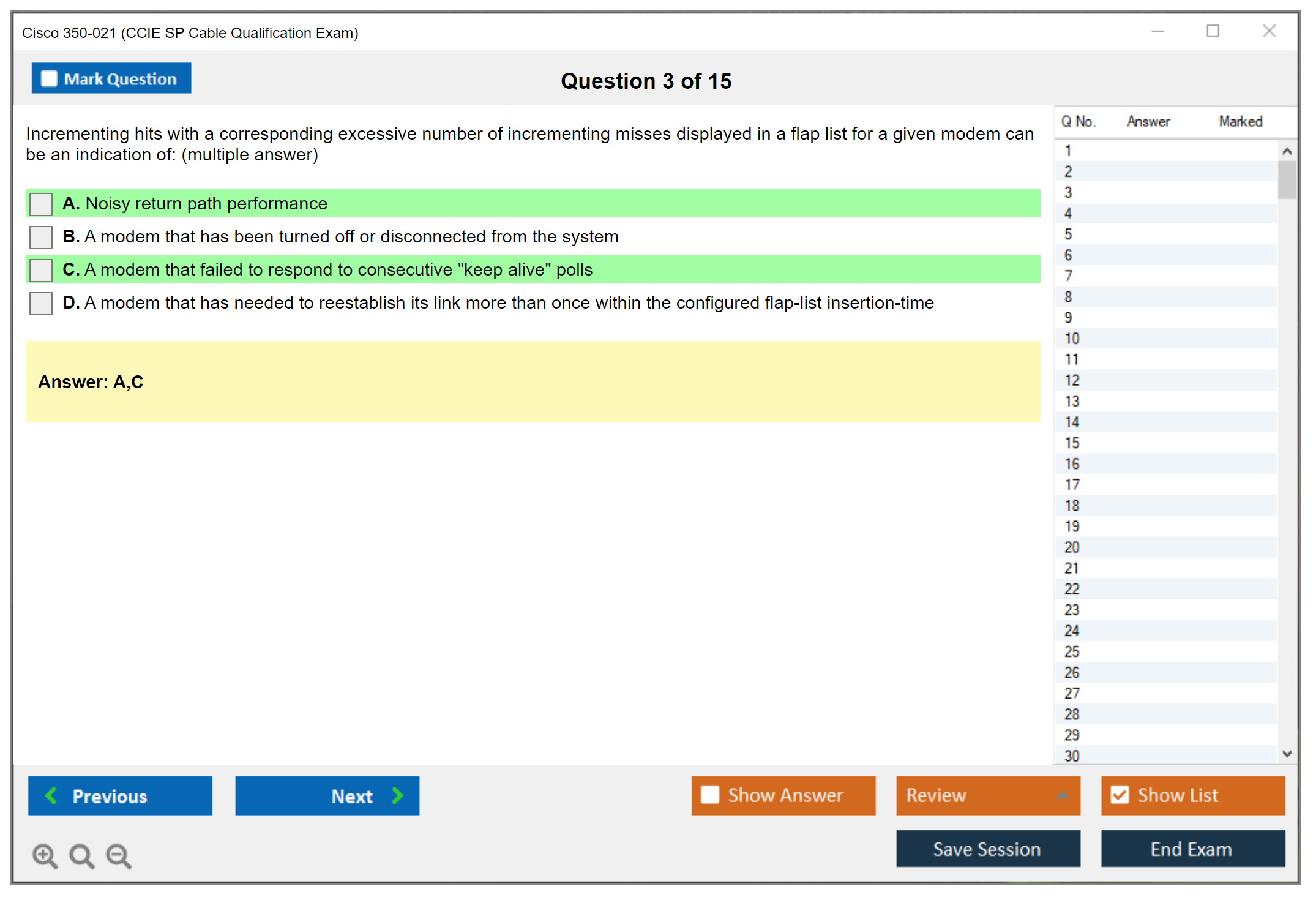The height and width of the screenshot is (900, 1316).
Task: Check answer B modem turned off
Action: (x=41, y=237)
